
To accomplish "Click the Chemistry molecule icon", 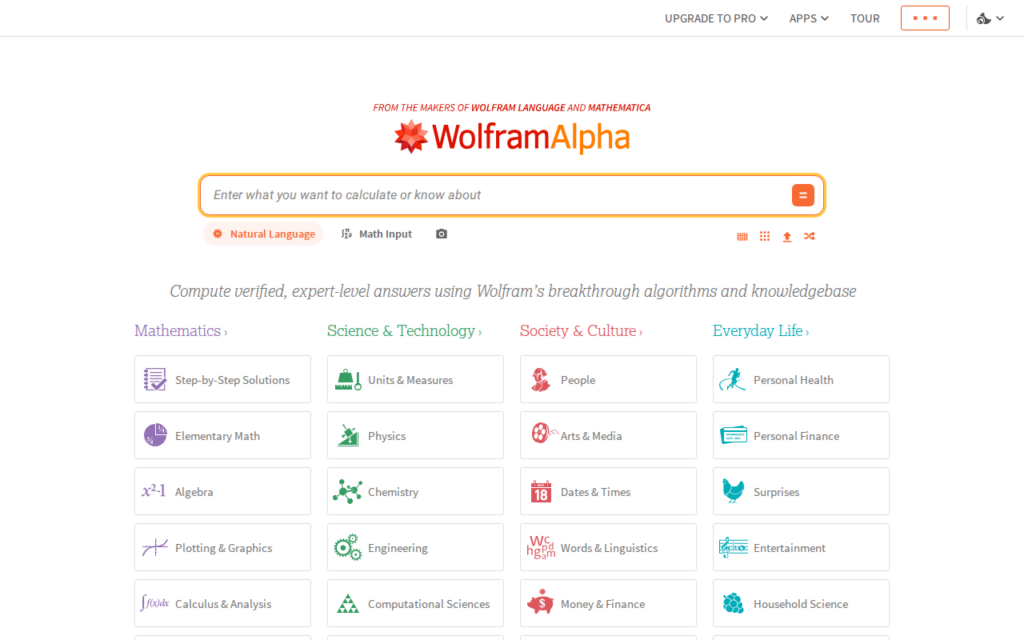I will (347, 491).
